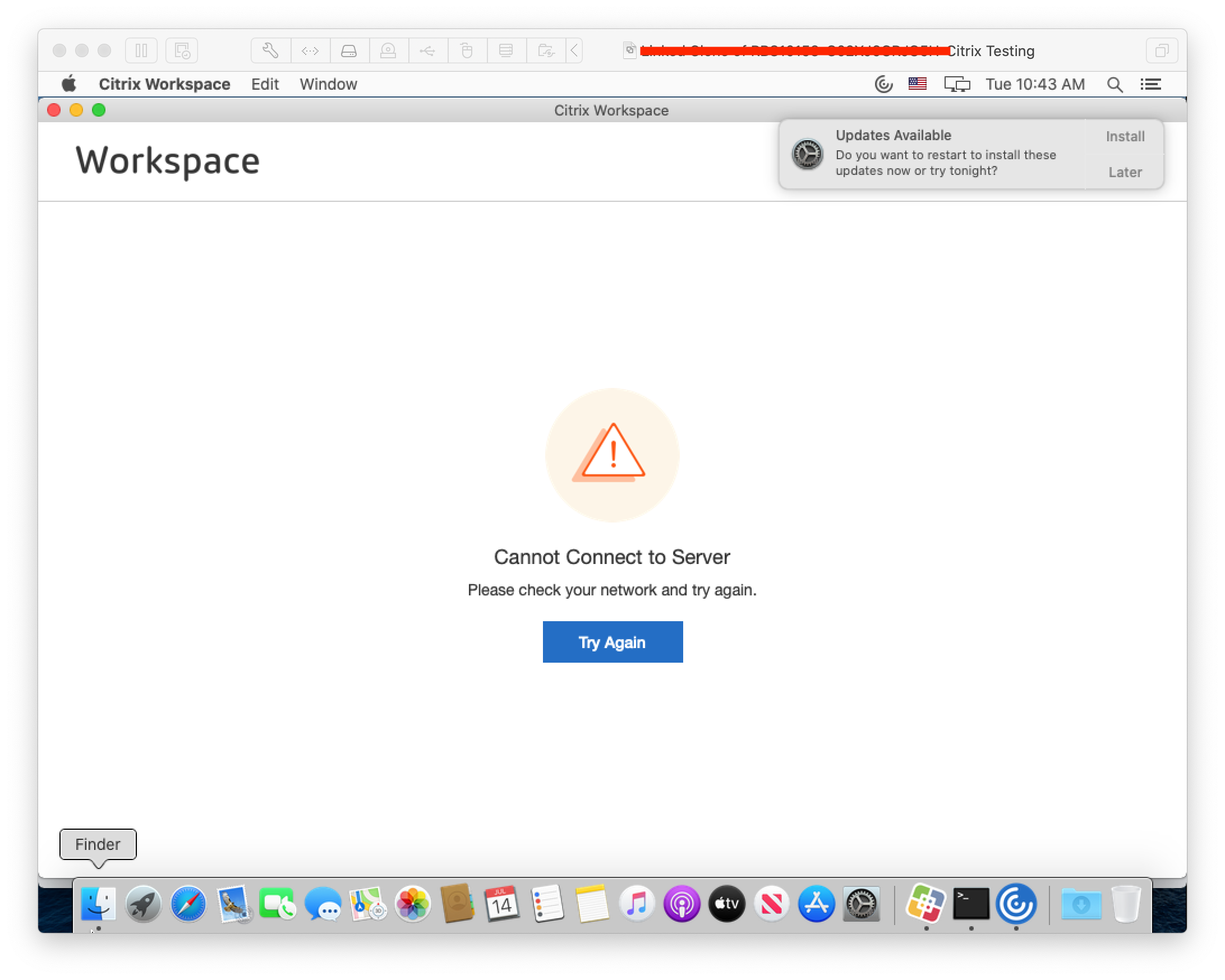This screenshot has width=1225, height=980.
Task: Install the available updates from the notification
Action: point(1125,136)
